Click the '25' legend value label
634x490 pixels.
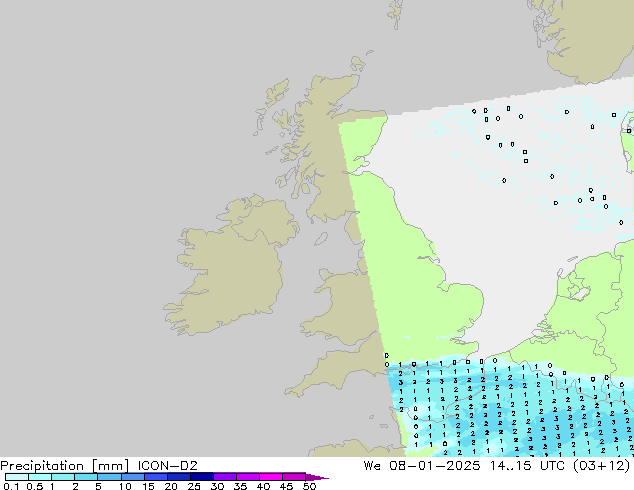point(194,486)
